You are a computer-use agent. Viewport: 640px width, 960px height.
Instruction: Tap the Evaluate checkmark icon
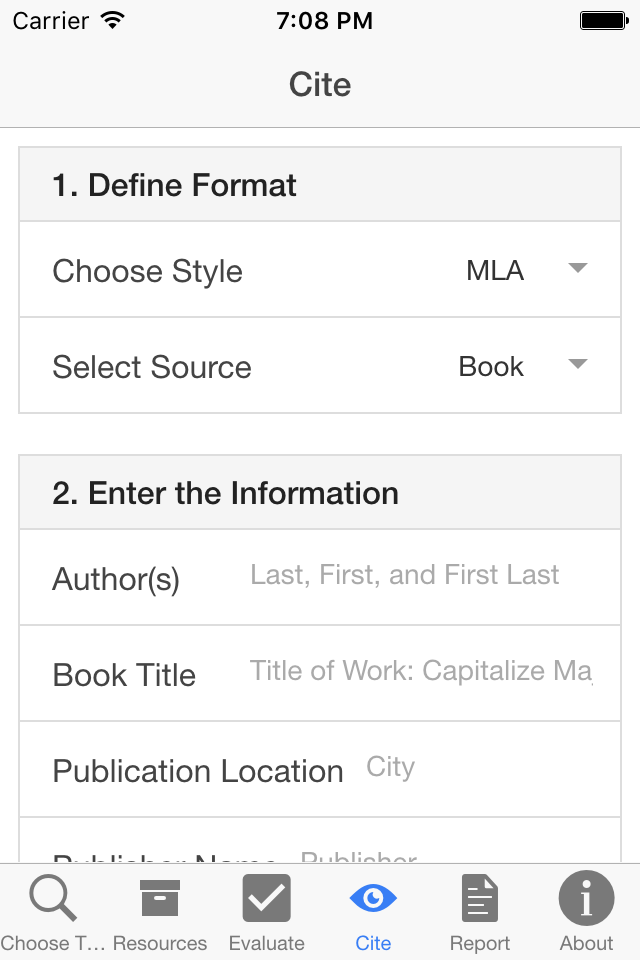tap(266, 897)
